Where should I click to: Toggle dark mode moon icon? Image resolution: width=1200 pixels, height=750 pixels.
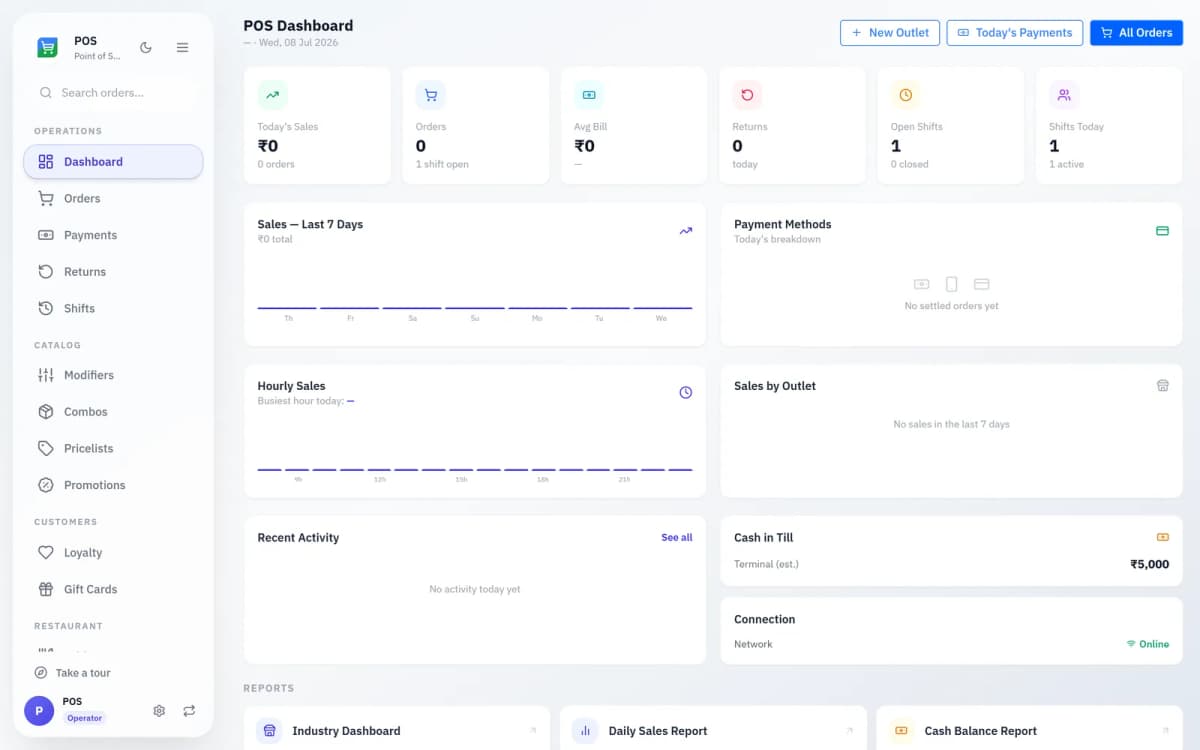pyautogui.click(x=146, y=47)
